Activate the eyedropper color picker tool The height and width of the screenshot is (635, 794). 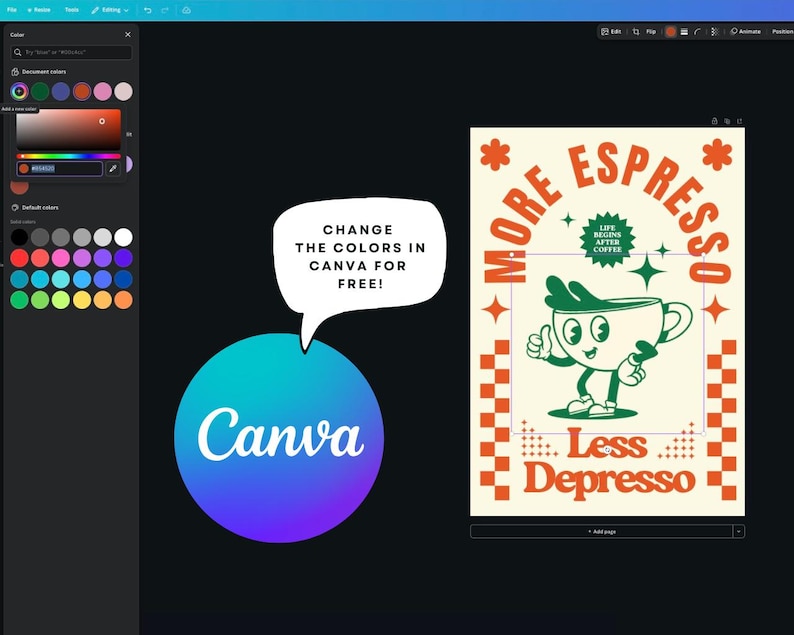coord(113,169)
